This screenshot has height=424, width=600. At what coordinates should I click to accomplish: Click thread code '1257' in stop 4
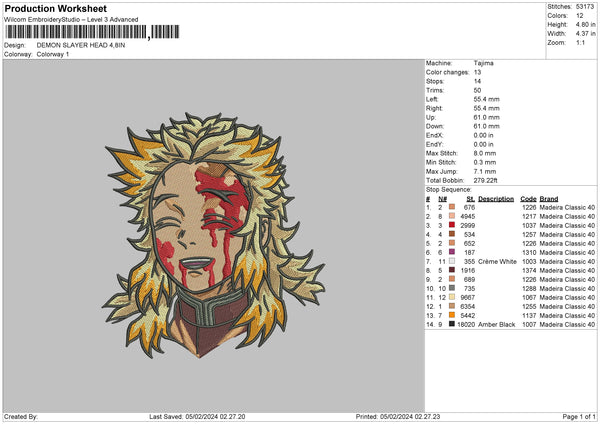point(529,234)
